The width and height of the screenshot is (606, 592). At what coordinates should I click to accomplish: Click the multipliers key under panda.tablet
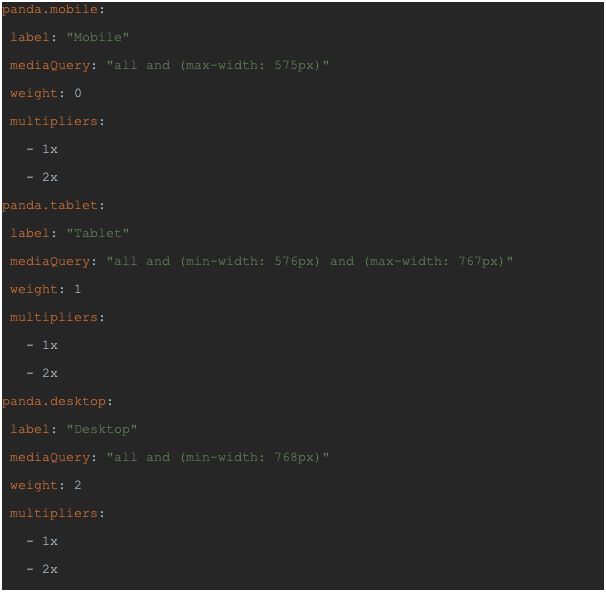pyautogui.click(x=54, y=317)
